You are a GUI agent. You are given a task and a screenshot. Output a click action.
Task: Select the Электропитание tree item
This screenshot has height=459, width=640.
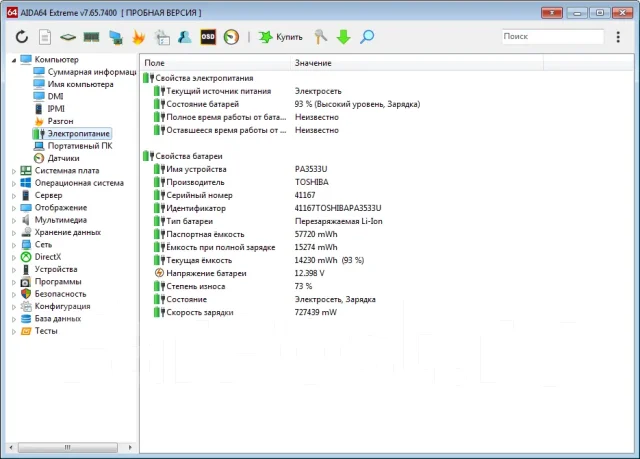[71, 133]
